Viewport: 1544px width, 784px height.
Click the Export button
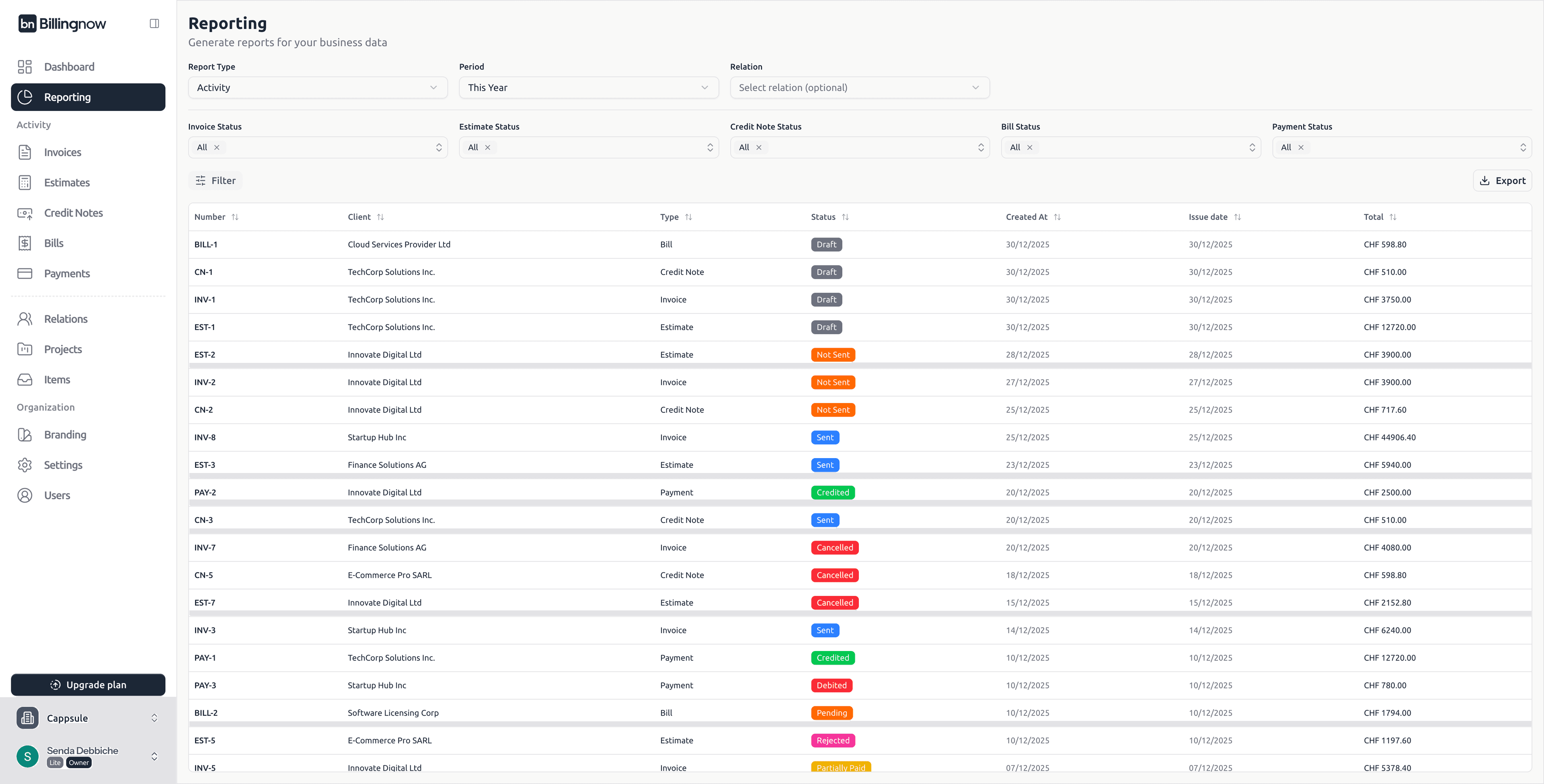tap(1502, 180)
